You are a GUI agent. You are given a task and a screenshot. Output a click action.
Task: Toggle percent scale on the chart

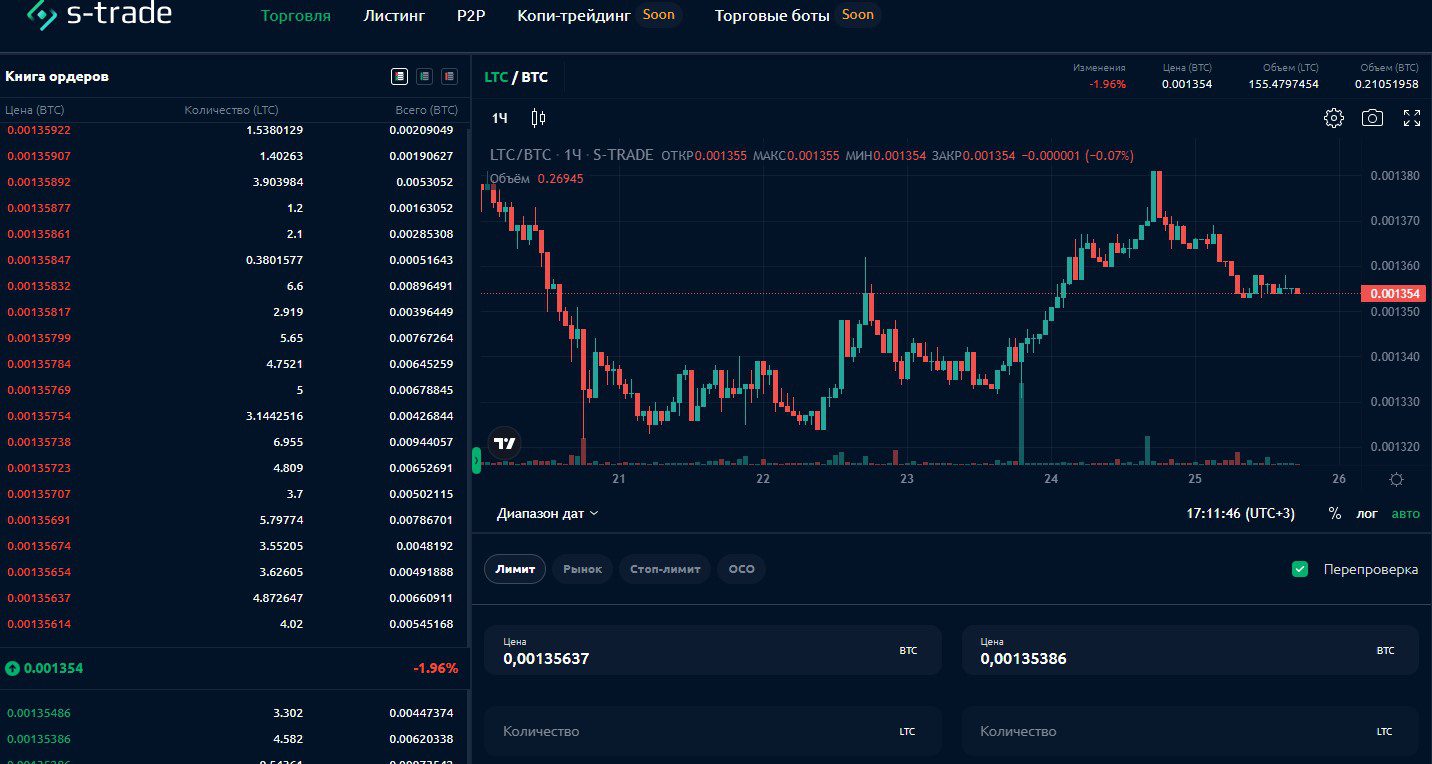[x=1334, y=513]
